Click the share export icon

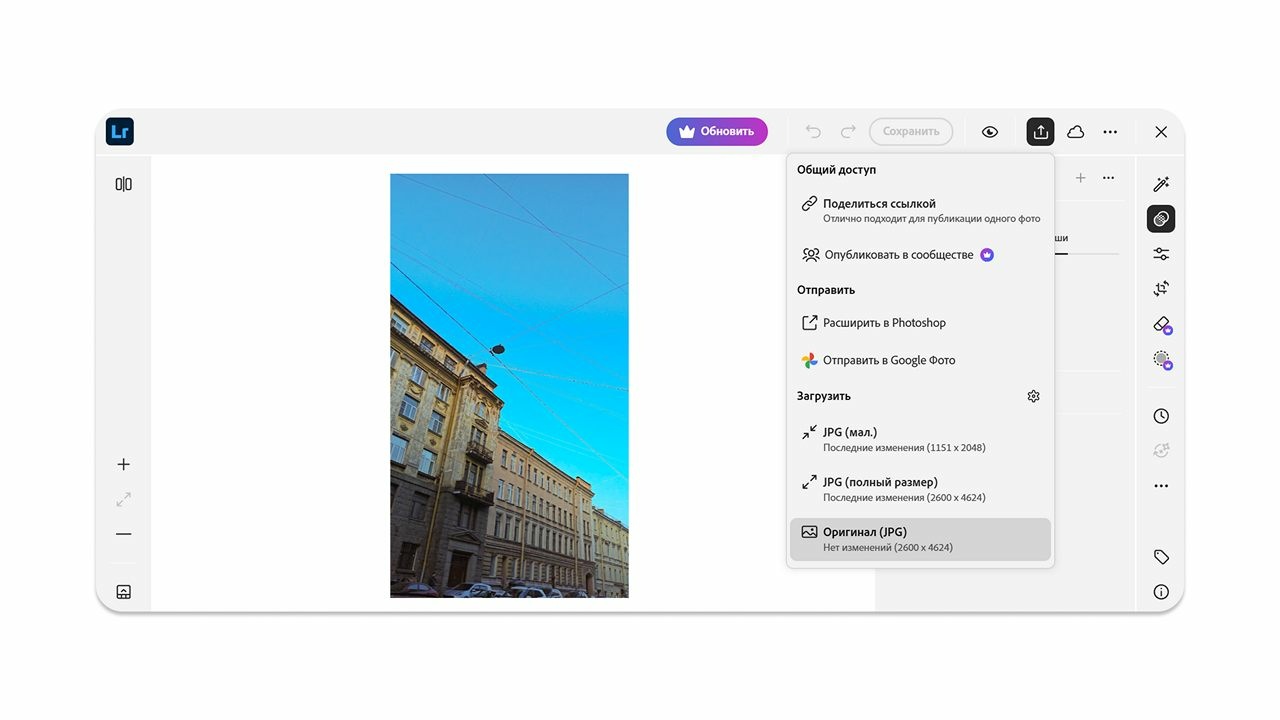tap(1040, 132)
